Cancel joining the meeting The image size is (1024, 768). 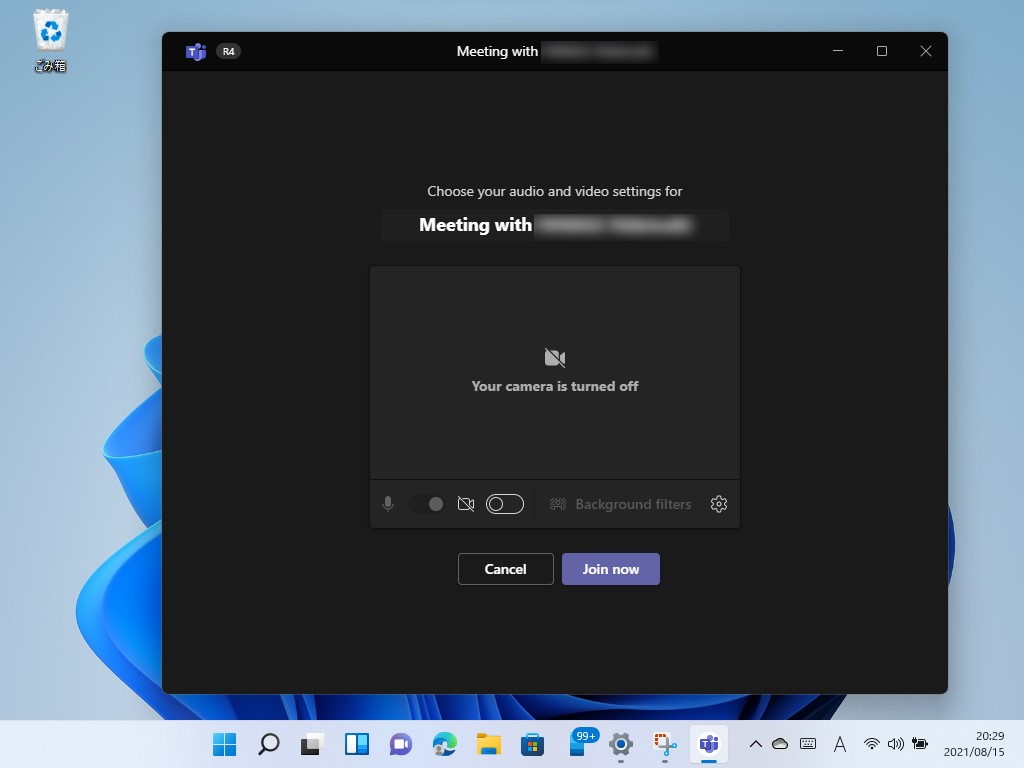tap(505, 568)
